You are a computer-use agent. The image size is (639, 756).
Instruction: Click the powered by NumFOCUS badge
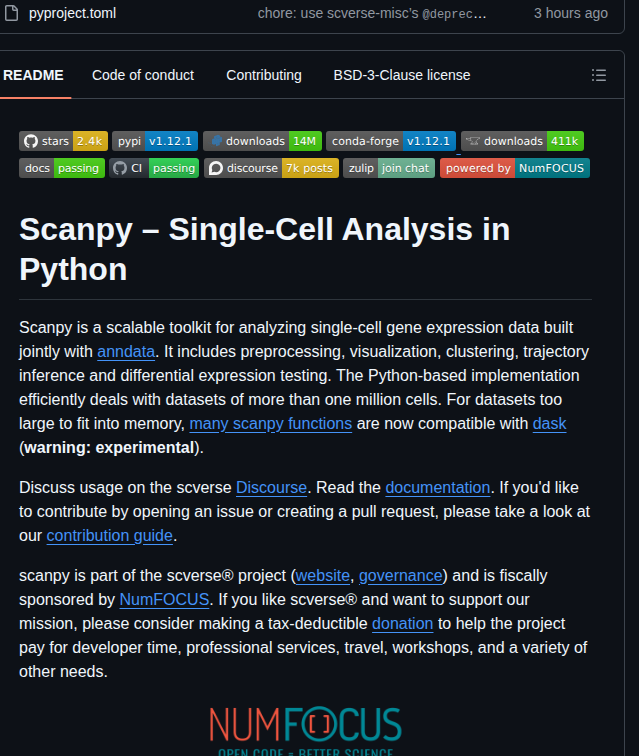click(515, 168)
